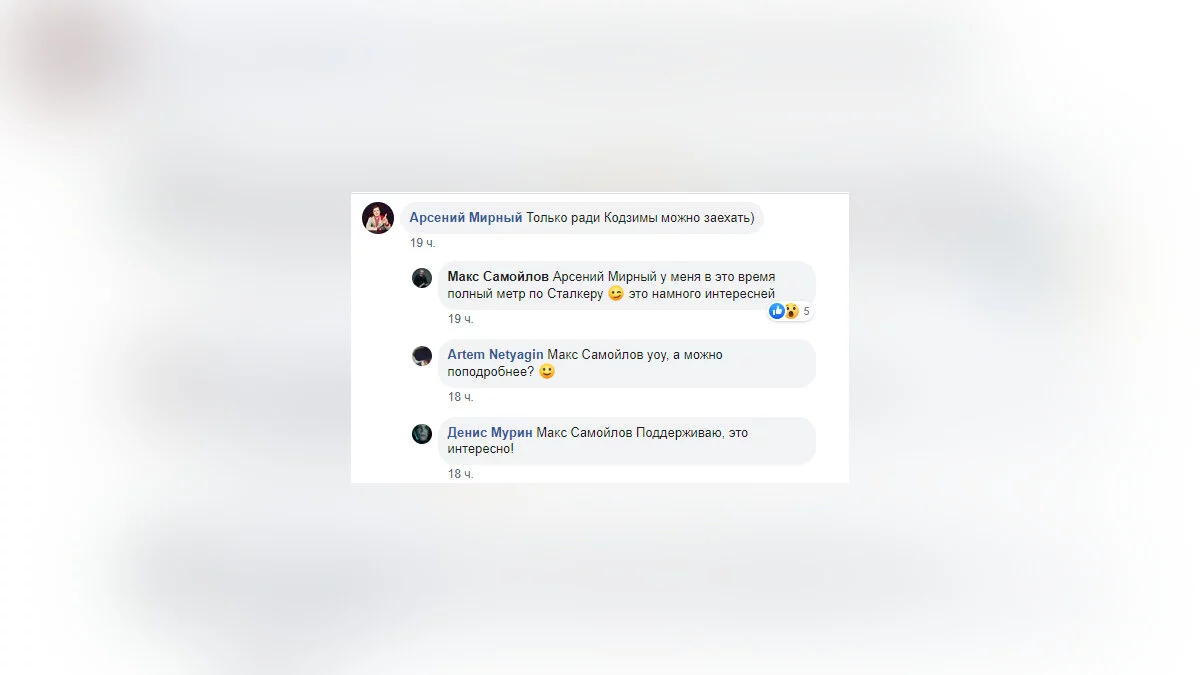The width and height of the screenshot is (1200, 675).
Task: Open Макс Самойлов author name link
Action: tap(498, 277)
